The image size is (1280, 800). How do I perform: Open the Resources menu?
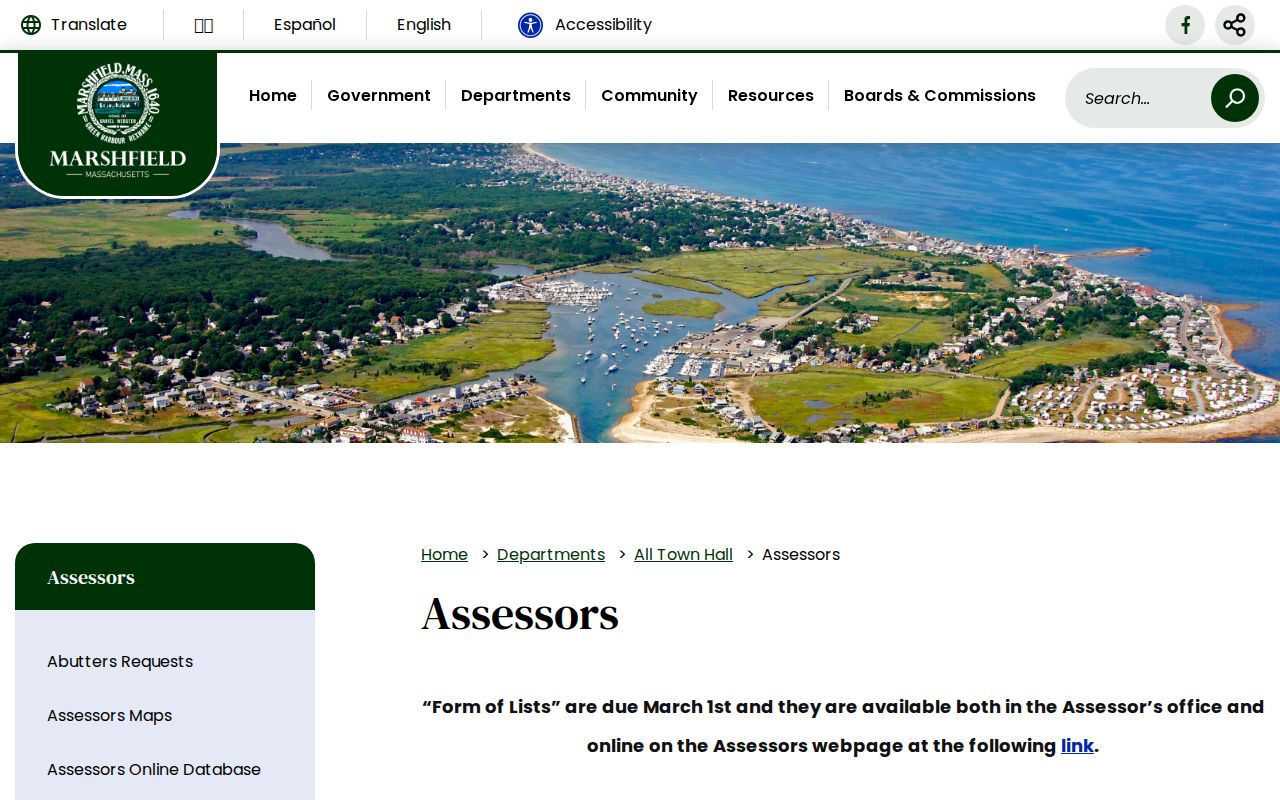pyautogui.click(x=771, y=96)
